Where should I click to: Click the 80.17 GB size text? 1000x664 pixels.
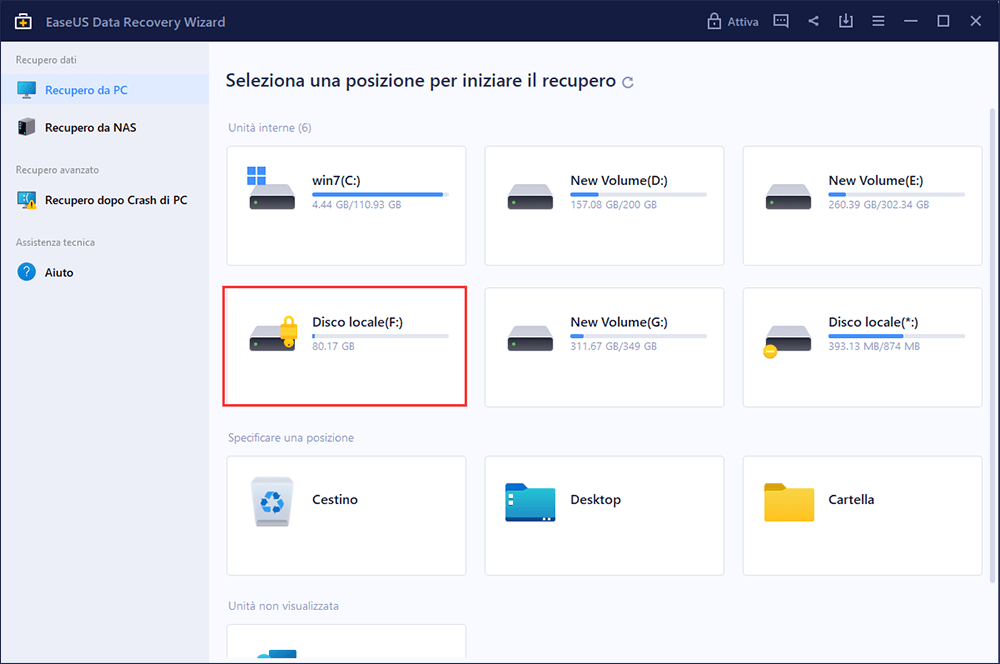[x=333, y=346]
